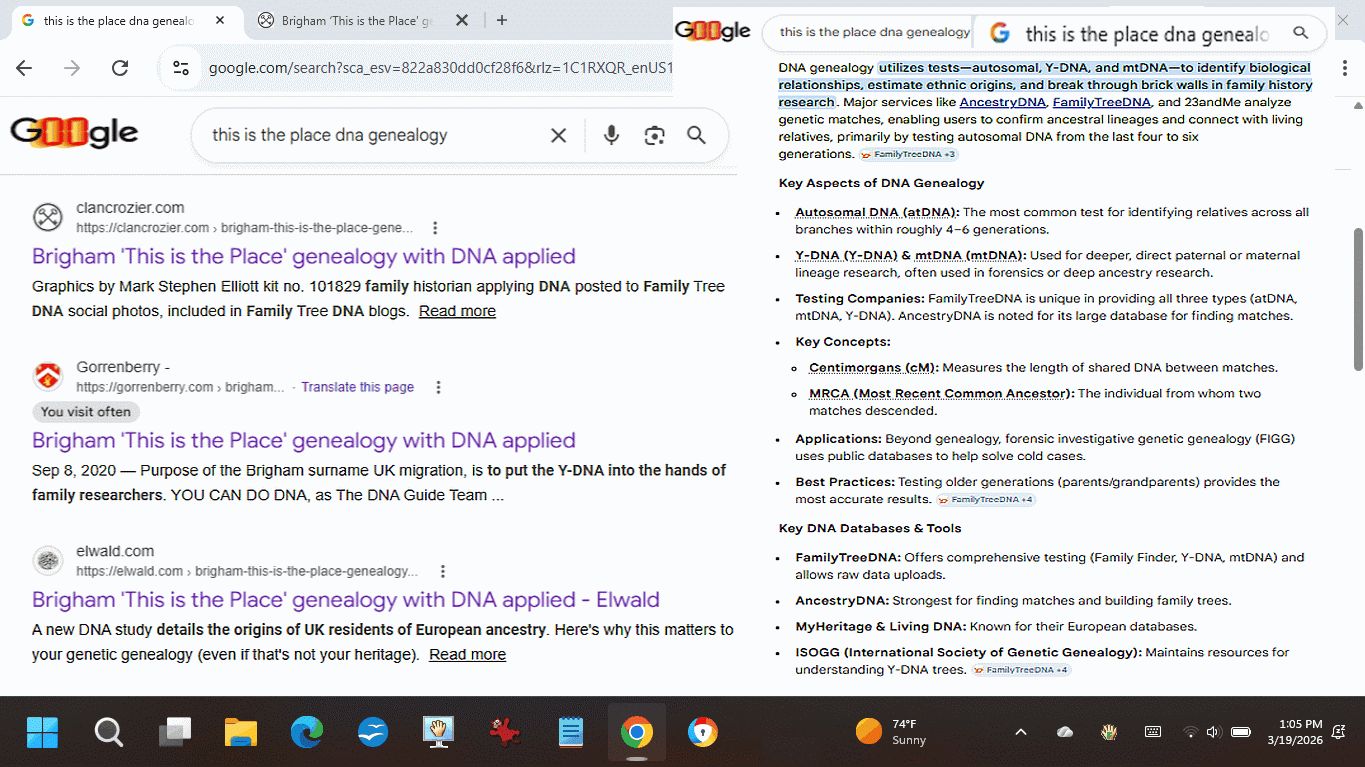Open File Explorer from the taskbar
Viewport: 1365px width, 767px height.
(241, 733)
